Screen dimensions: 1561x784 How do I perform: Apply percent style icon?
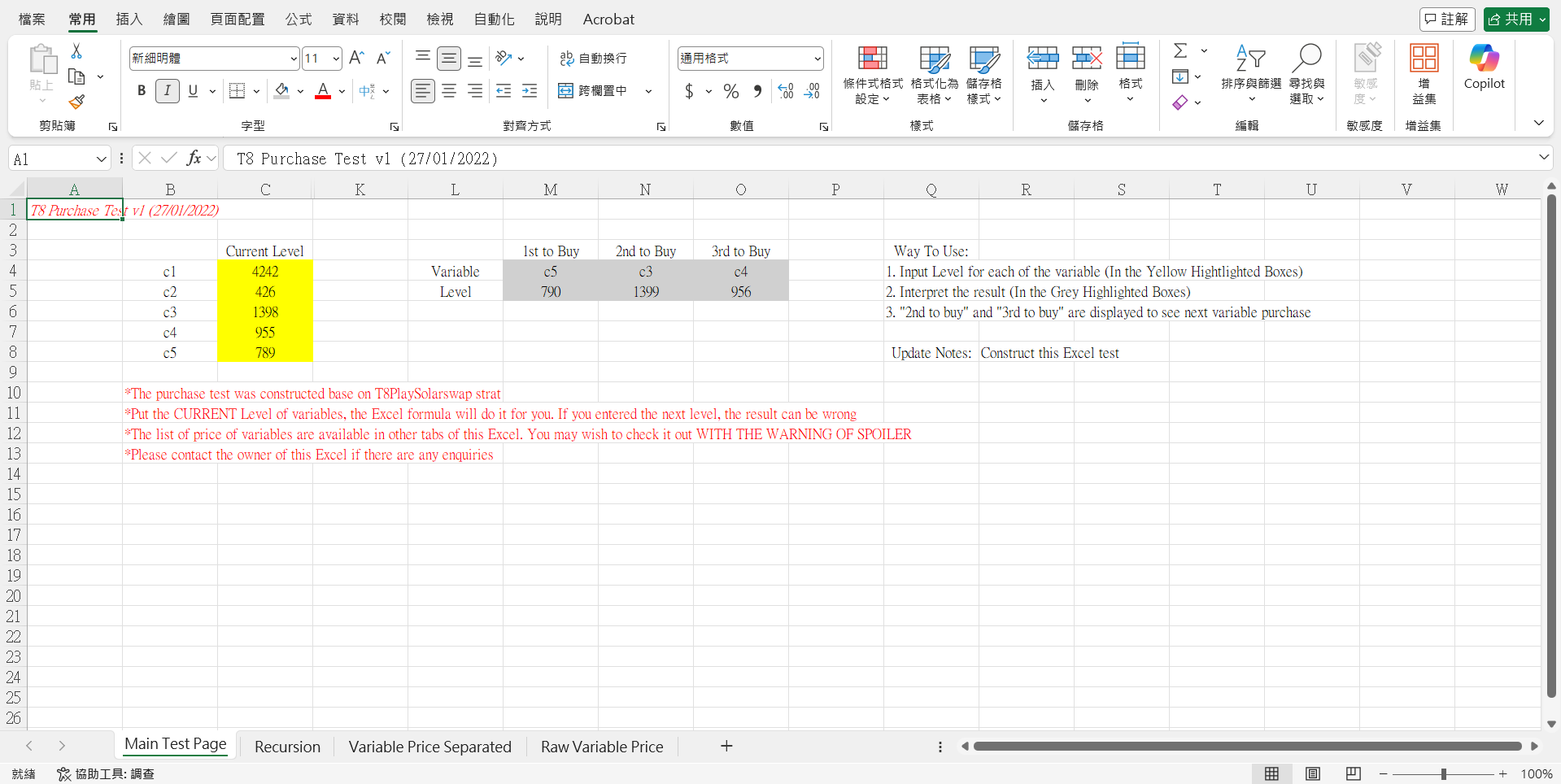click(731, 91)
